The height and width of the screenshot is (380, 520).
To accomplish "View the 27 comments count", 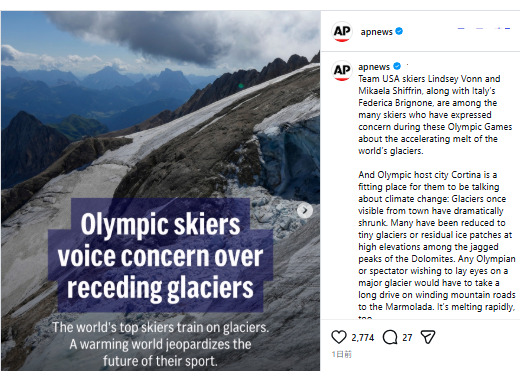I will [x=407, y=338].
